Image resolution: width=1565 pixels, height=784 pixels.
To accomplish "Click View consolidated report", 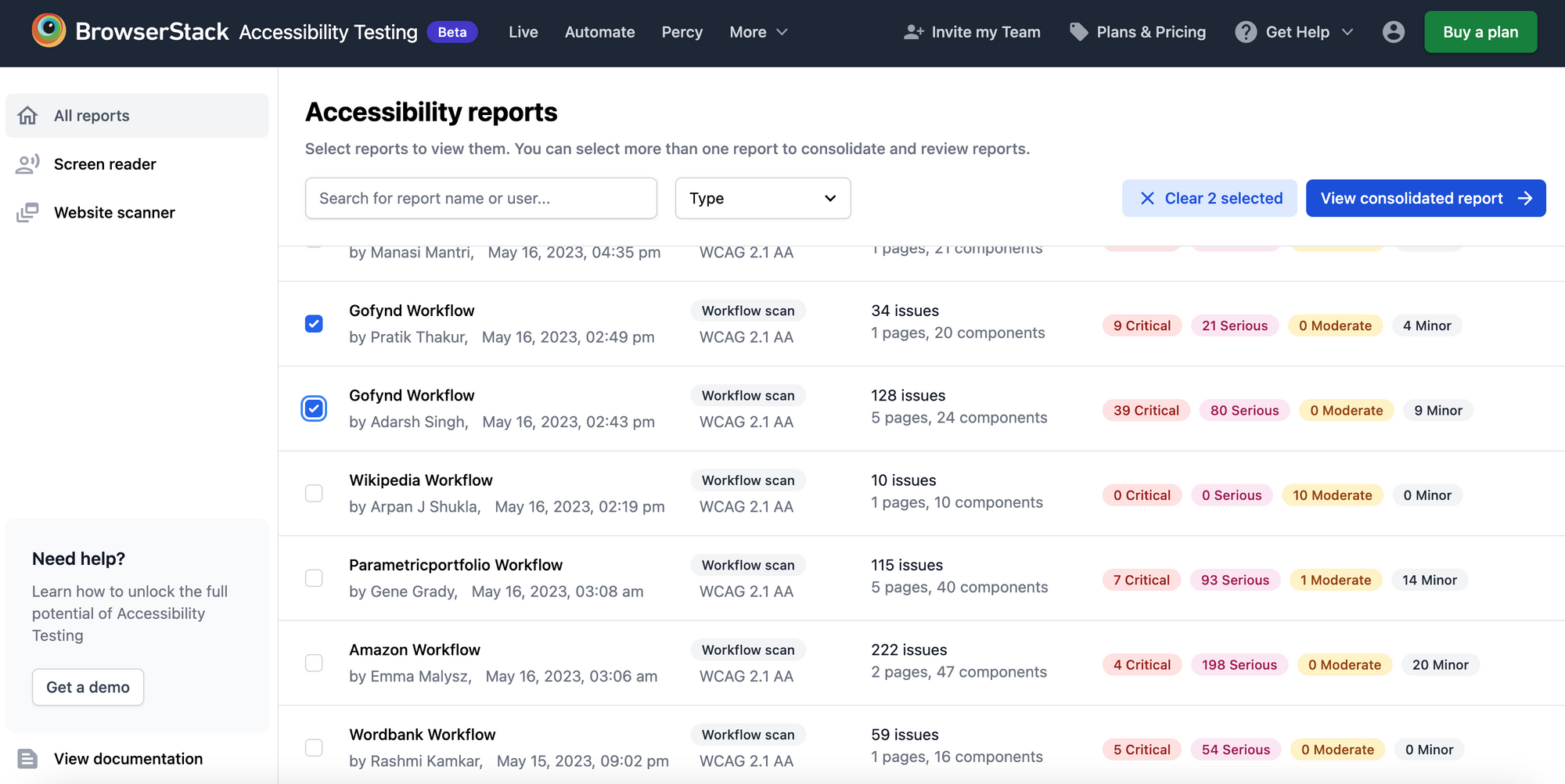I will point(1426,198).
